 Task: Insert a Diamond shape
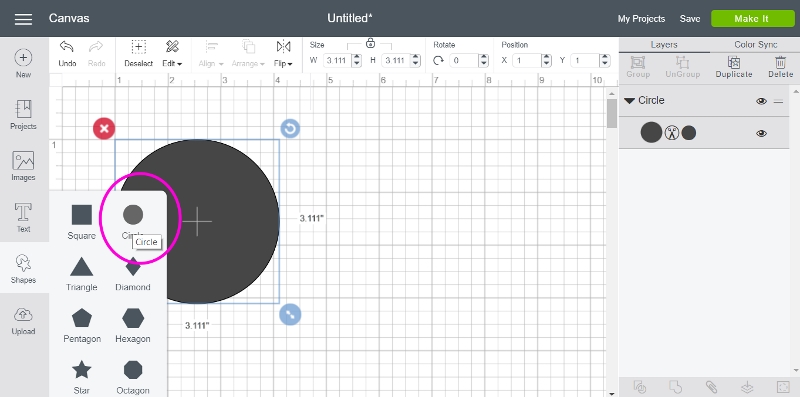click(x=133, y=274)
